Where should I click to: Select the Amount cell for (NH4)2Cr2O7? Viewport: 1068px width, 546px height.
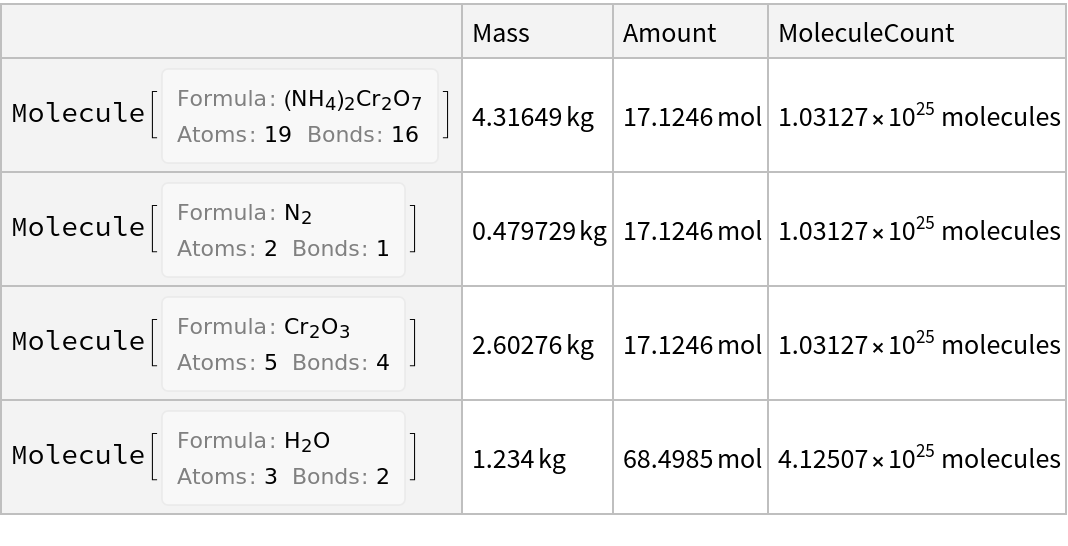(690, 115)
